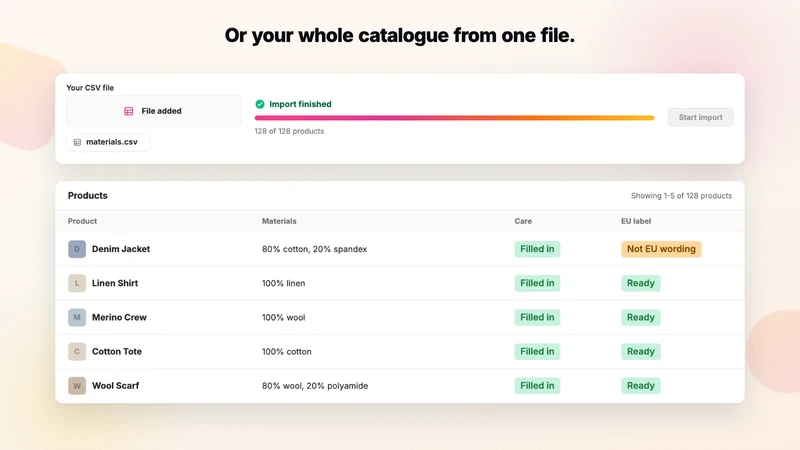
Task: Click the Care column header
Action: coord(523,221)
